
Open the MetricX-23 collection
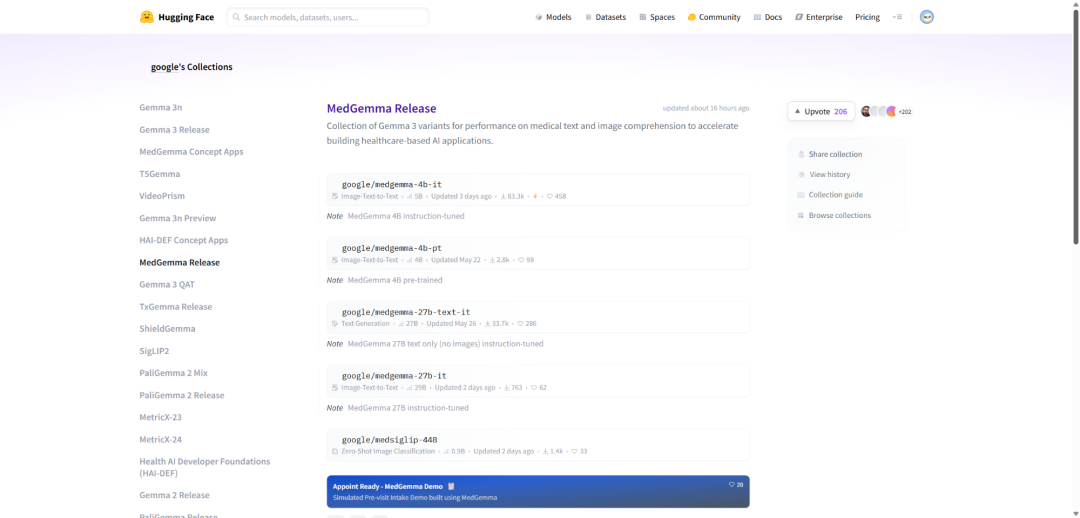(160, 417)
